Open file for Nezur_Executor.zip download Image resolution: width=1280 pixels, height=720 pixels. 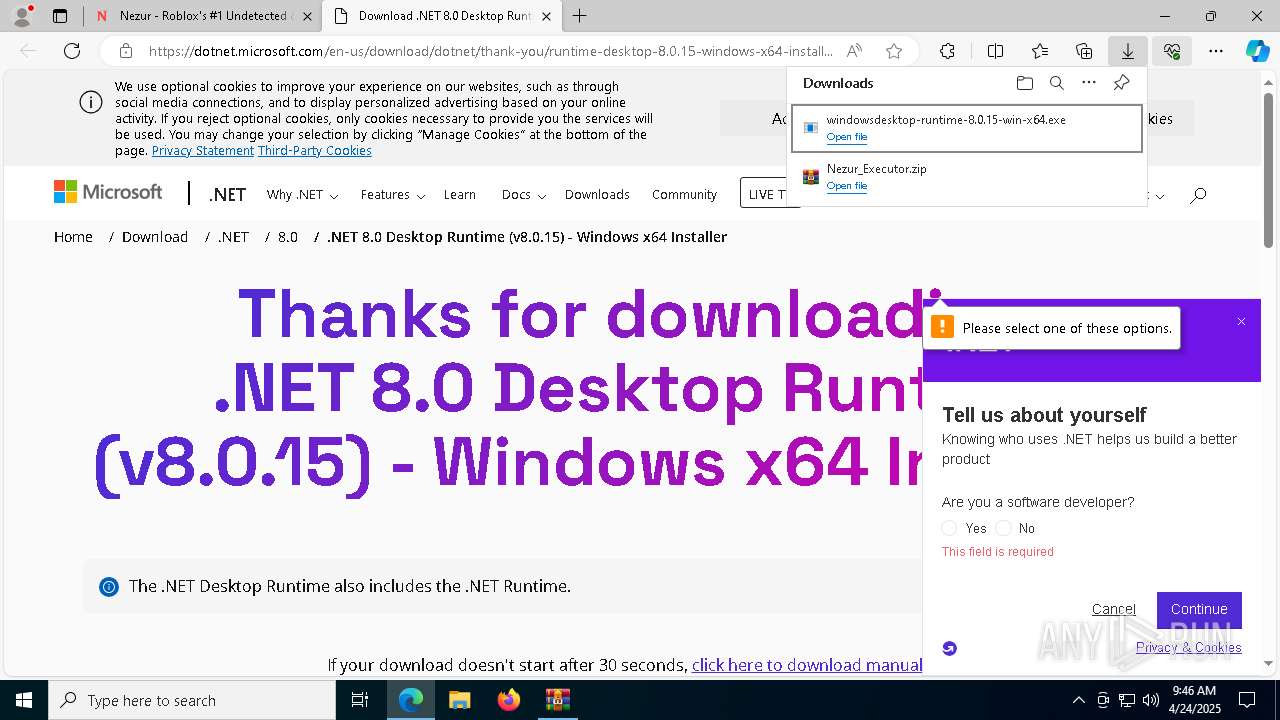847,186
